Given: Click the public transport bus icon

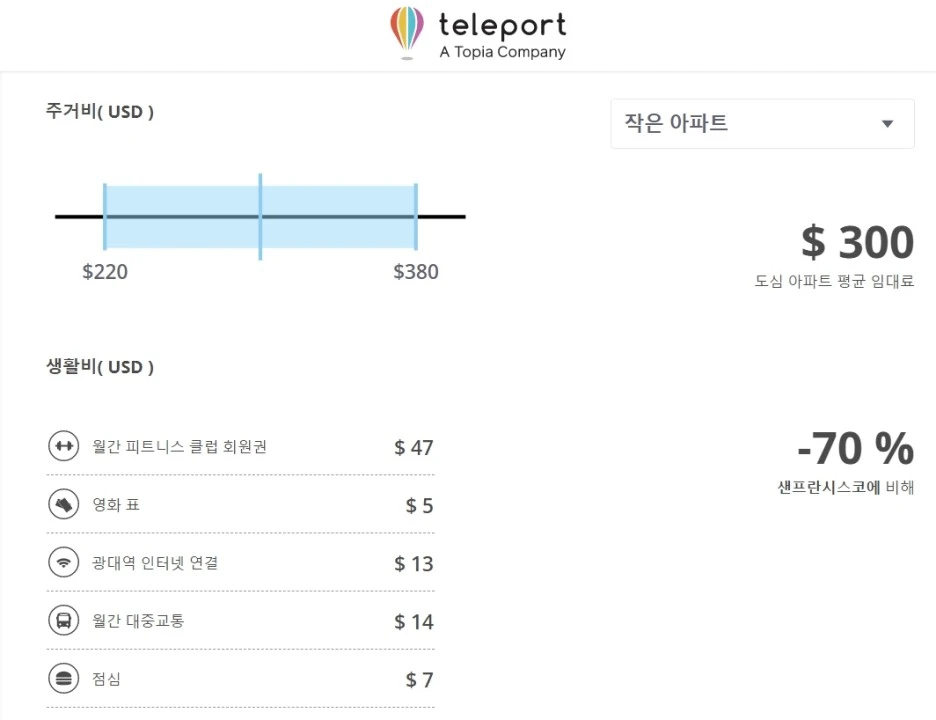Looking at the screenshot, I should 63,621.
